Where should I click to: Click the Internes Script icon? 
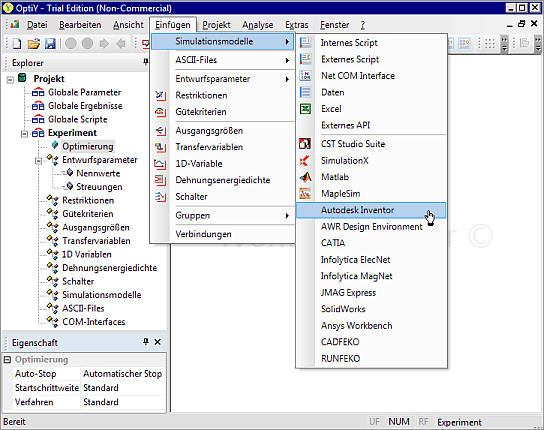[x=305, y=42]
